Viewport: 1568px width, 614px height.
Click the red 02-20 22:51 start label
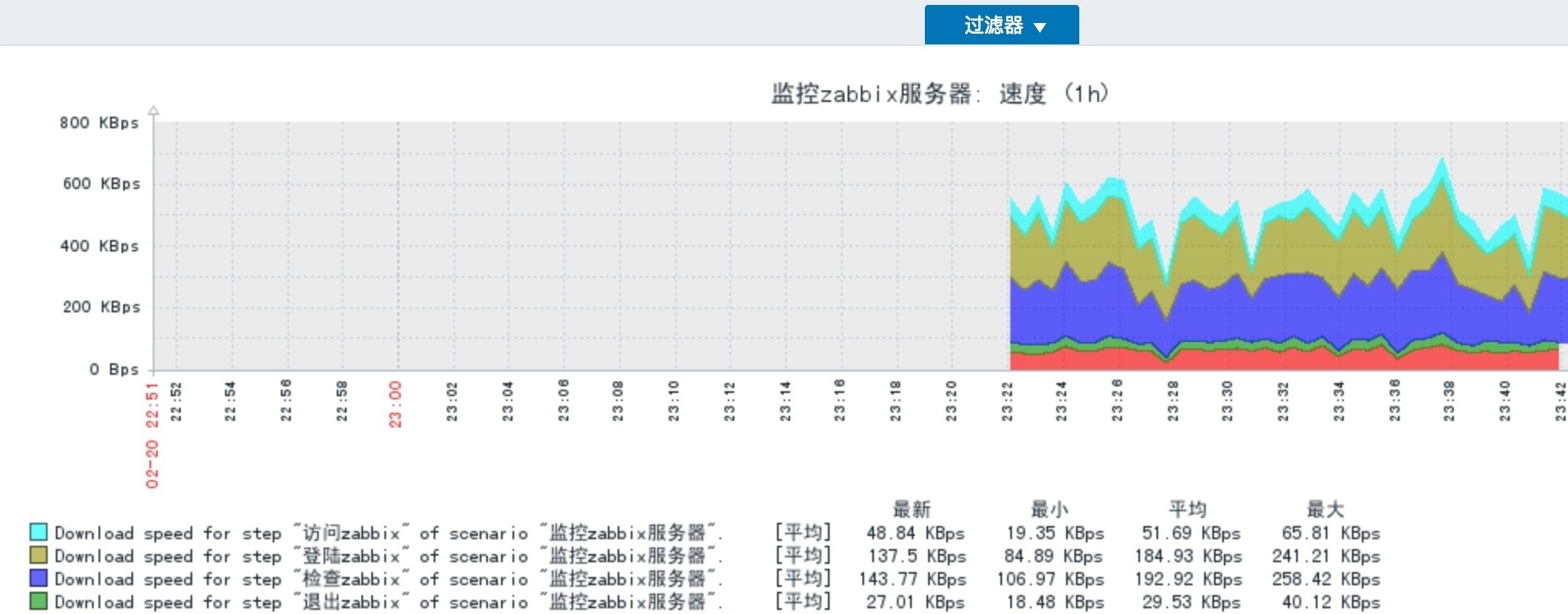pos(152,435)
